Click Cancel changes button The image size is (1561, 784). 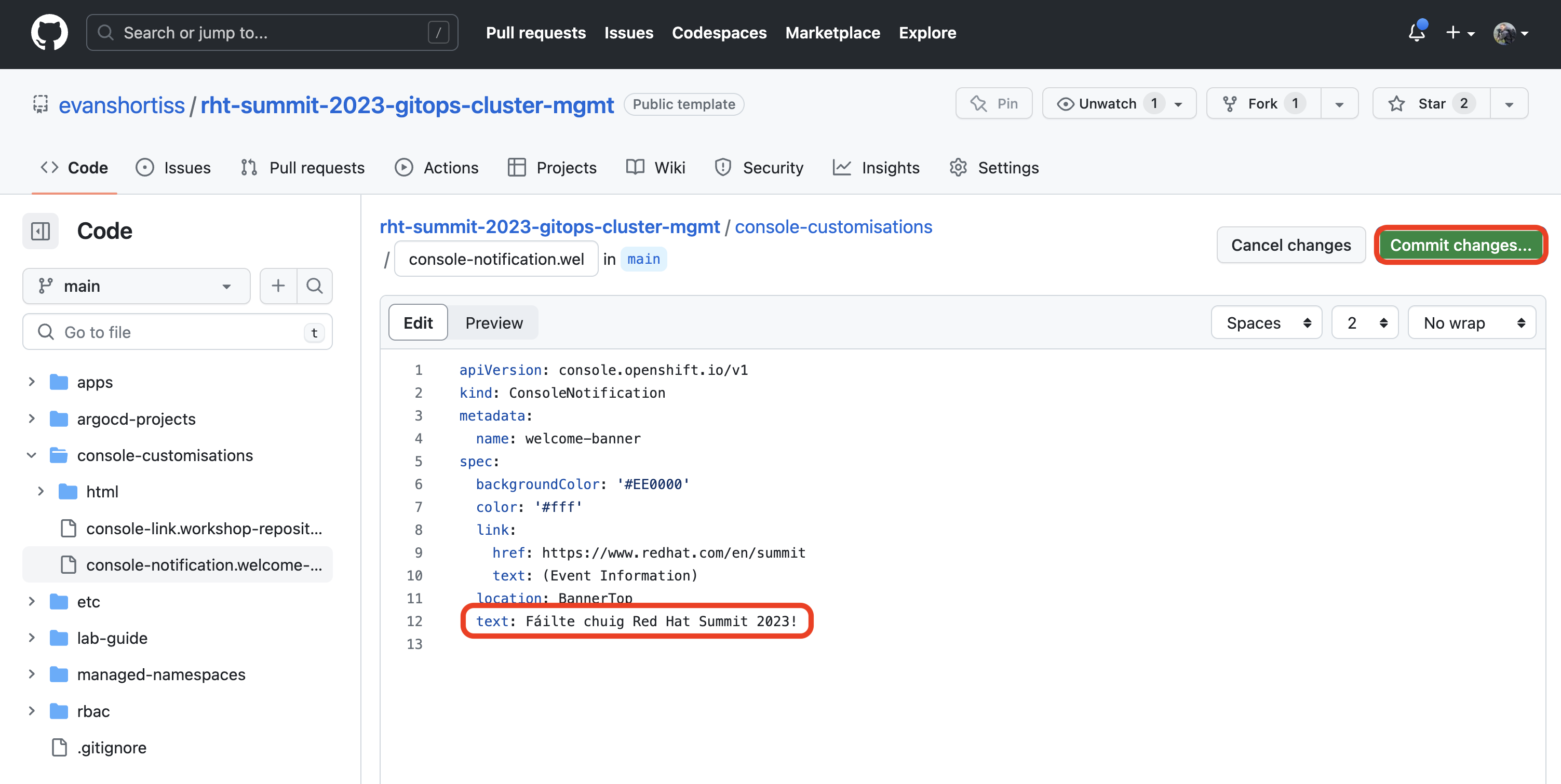pyautogui.click(x=1292, y=244)
